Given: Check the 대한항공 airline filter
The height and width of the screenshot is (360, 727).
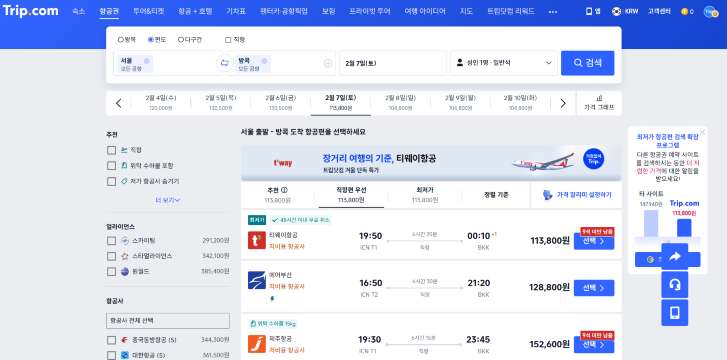Looking at the screenshot, I should 111,355.
